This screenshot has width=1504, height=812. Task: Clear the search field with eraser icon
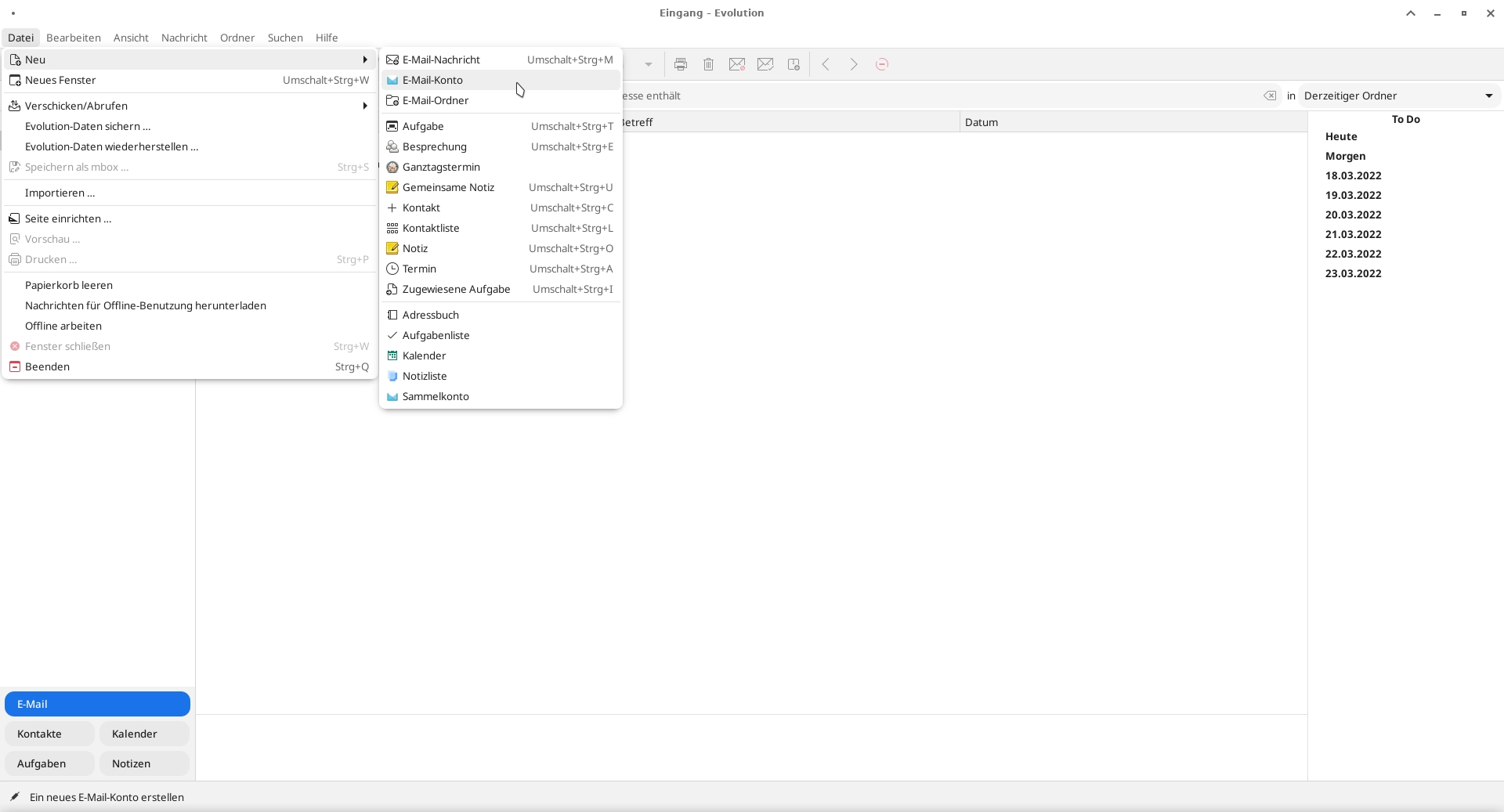tap(1270, 96)
